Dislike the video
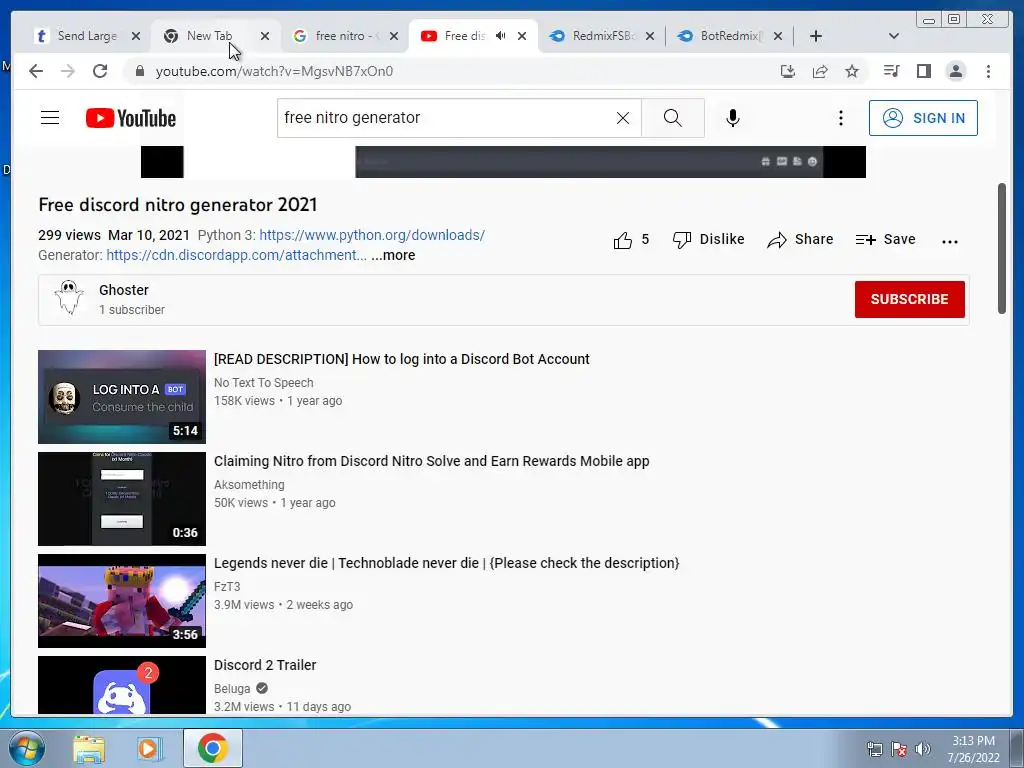Screen dimensions: 1024x768 click(708, 240)
